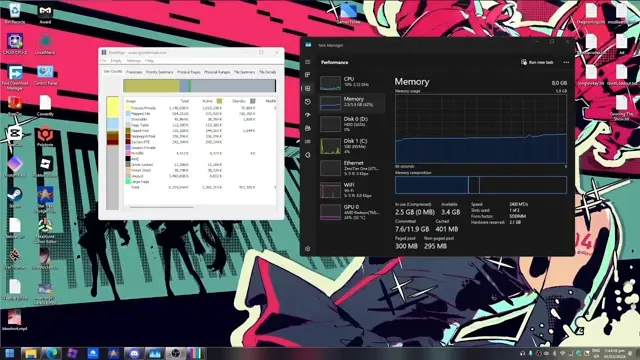Image resolution: width=640 pixels, height=360 pixels.
Task: Switch to RamMap Physical Pages tab
Action: [189, 72]
